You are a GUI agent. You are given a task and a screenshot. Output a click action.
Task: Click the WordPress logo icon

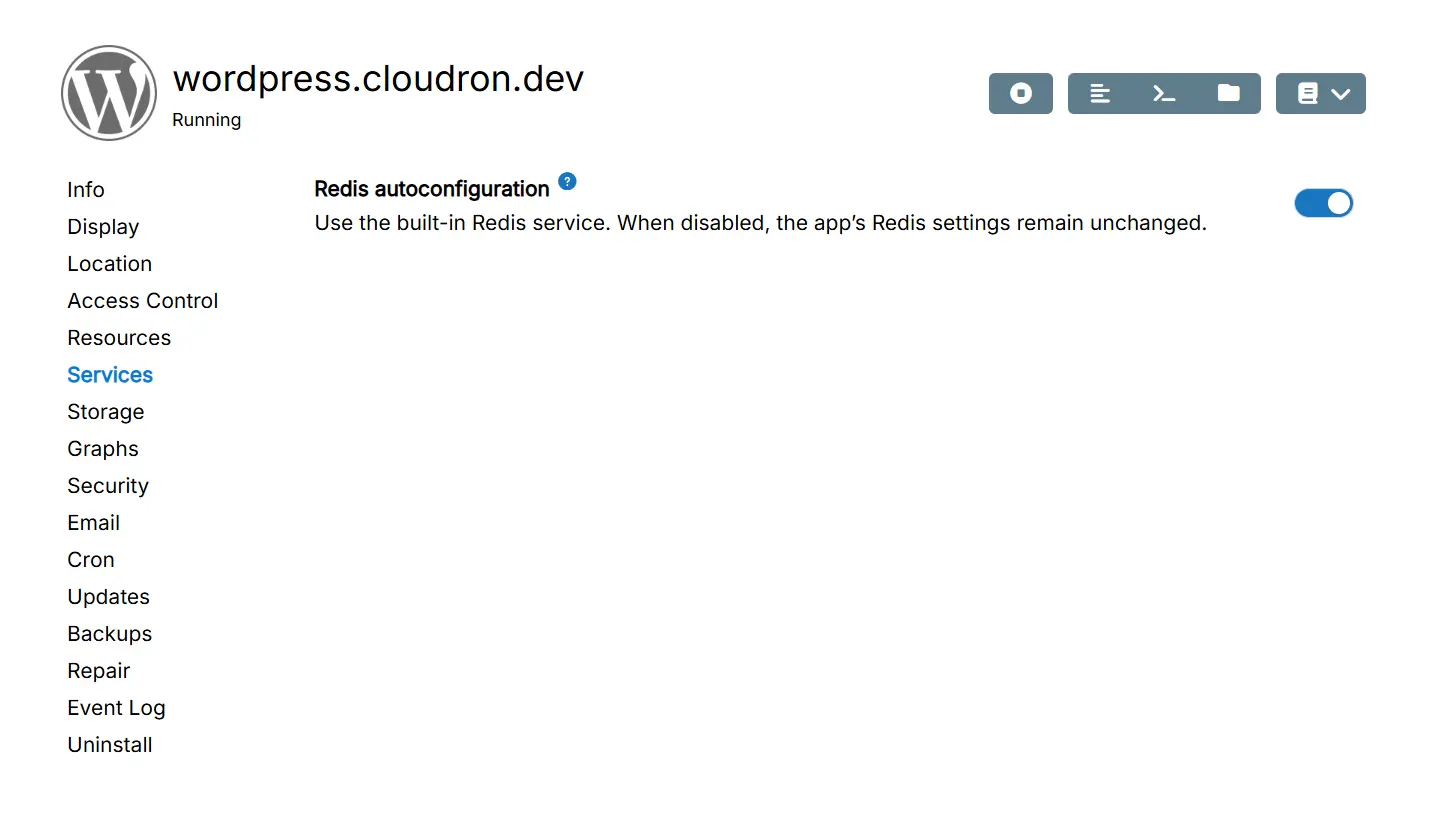109,93
